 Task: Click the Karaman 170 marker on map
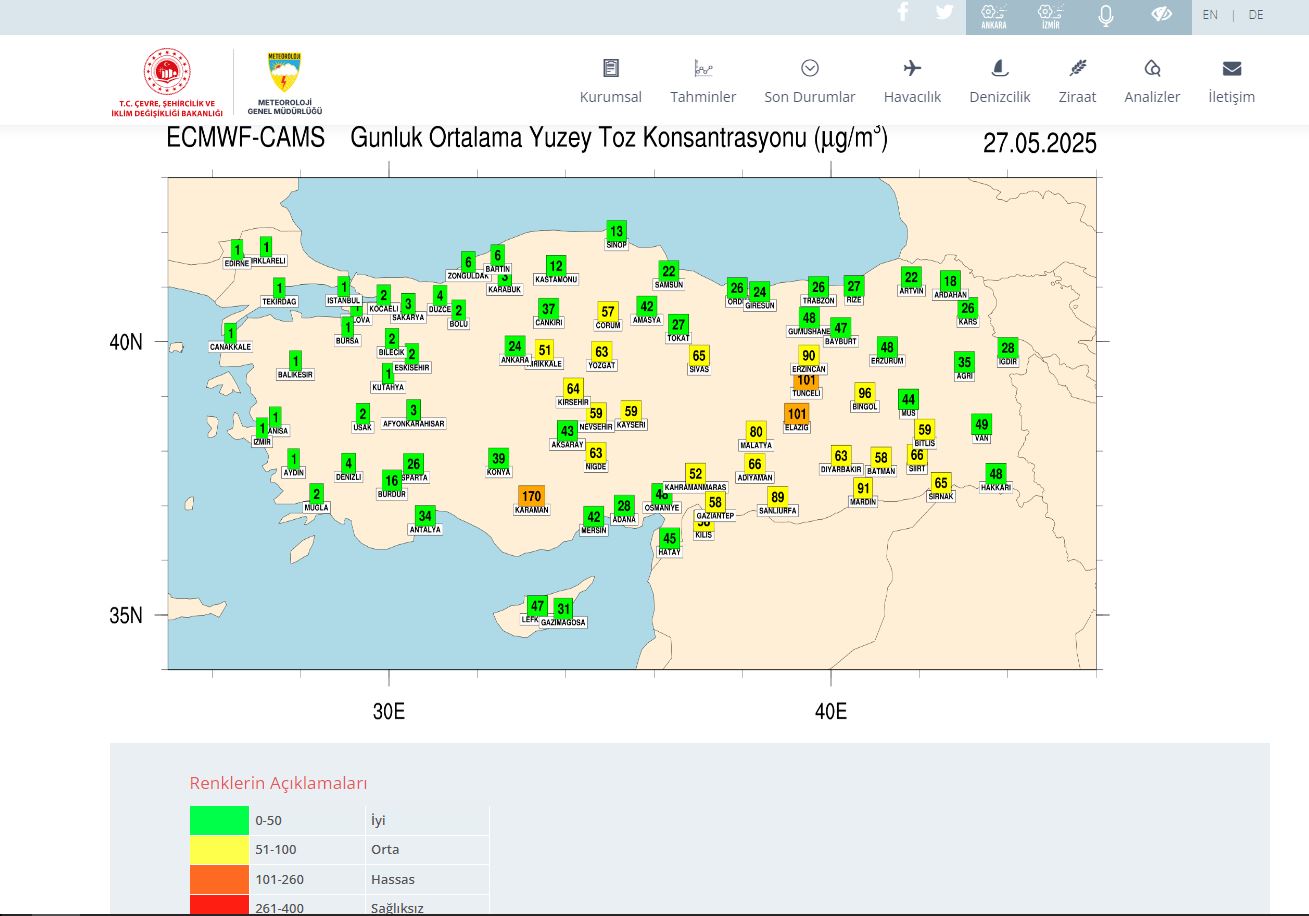[x=531, y=496]
